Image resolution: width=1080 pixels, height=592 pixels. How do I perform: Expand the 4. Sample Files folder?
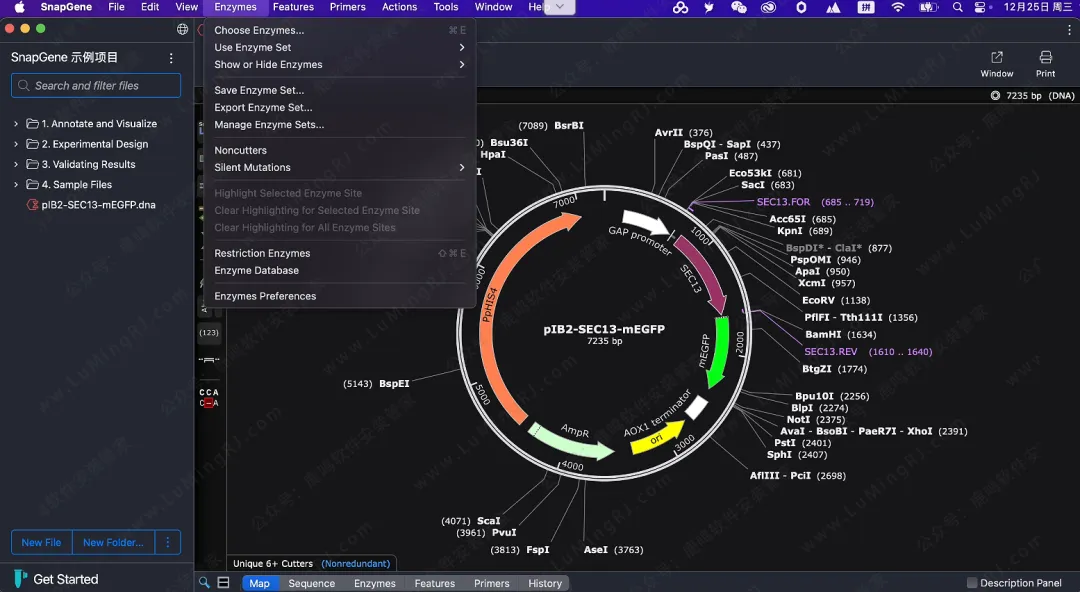(x=16, y=185)
